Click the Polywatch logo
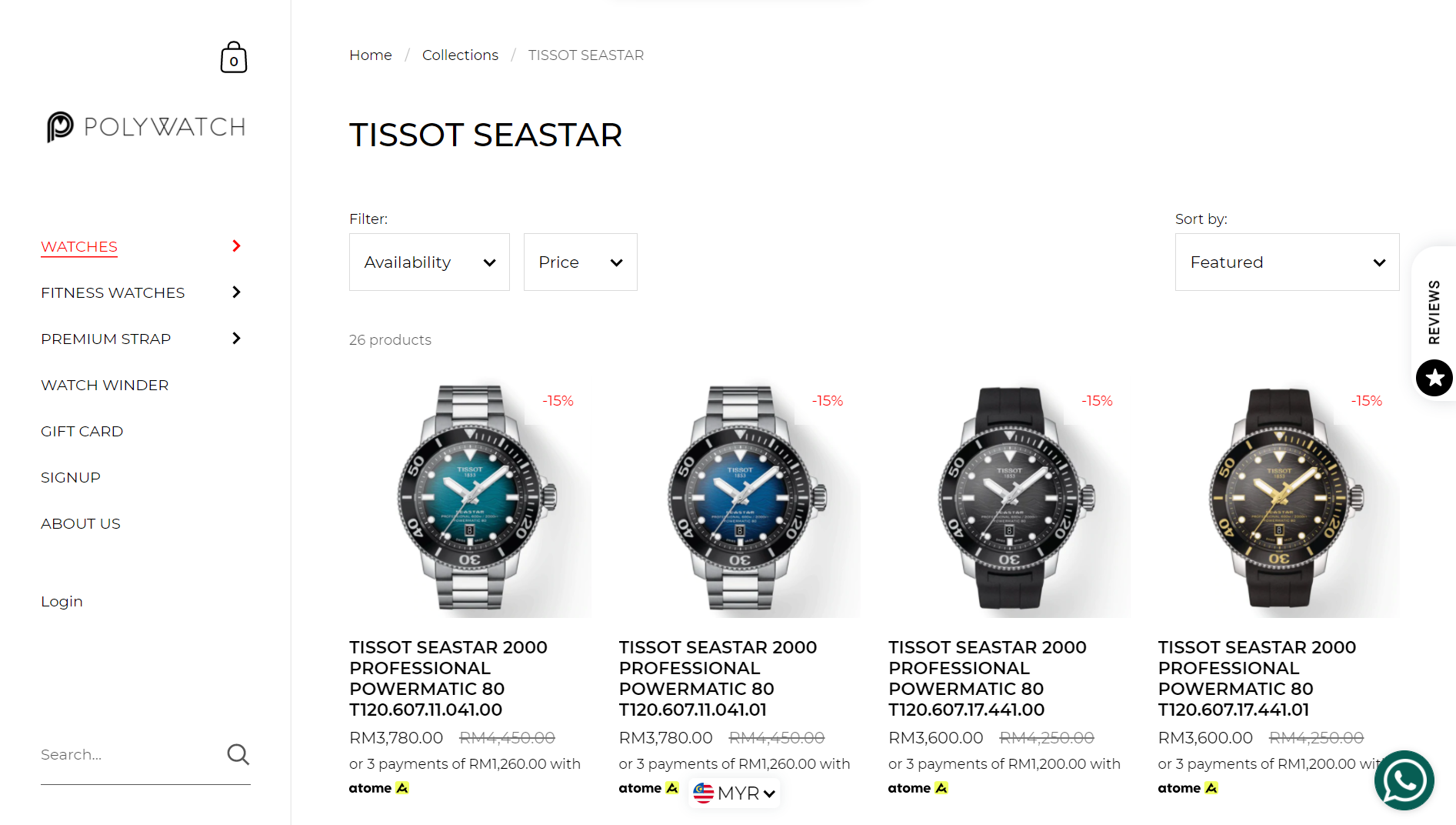 coord(146,127)
